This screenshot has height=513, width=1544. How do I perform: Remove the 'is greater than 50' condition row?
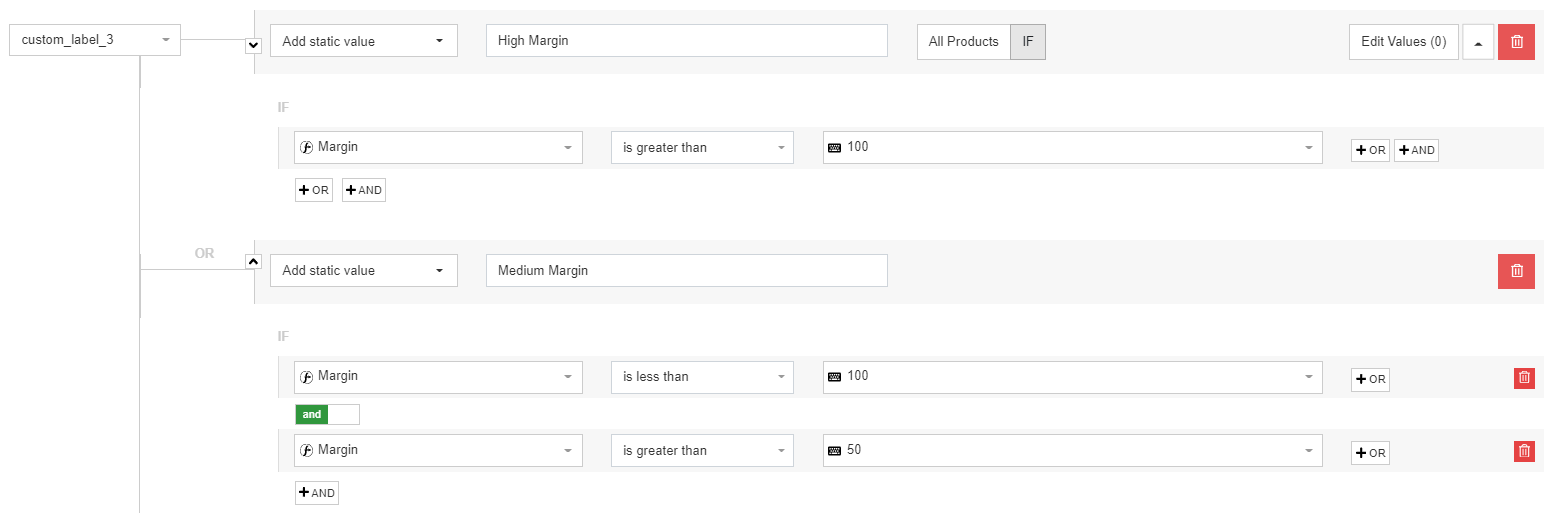(x=1524, y=451)
